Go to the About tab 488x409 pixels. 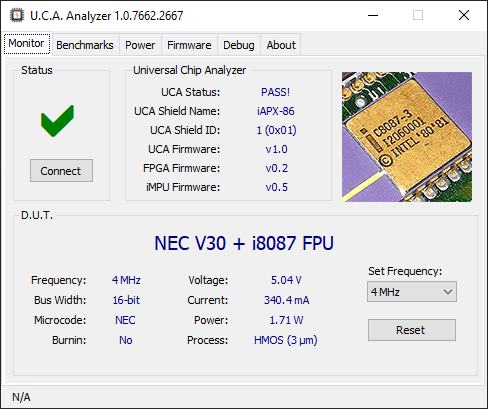click(x=281, y=45)
